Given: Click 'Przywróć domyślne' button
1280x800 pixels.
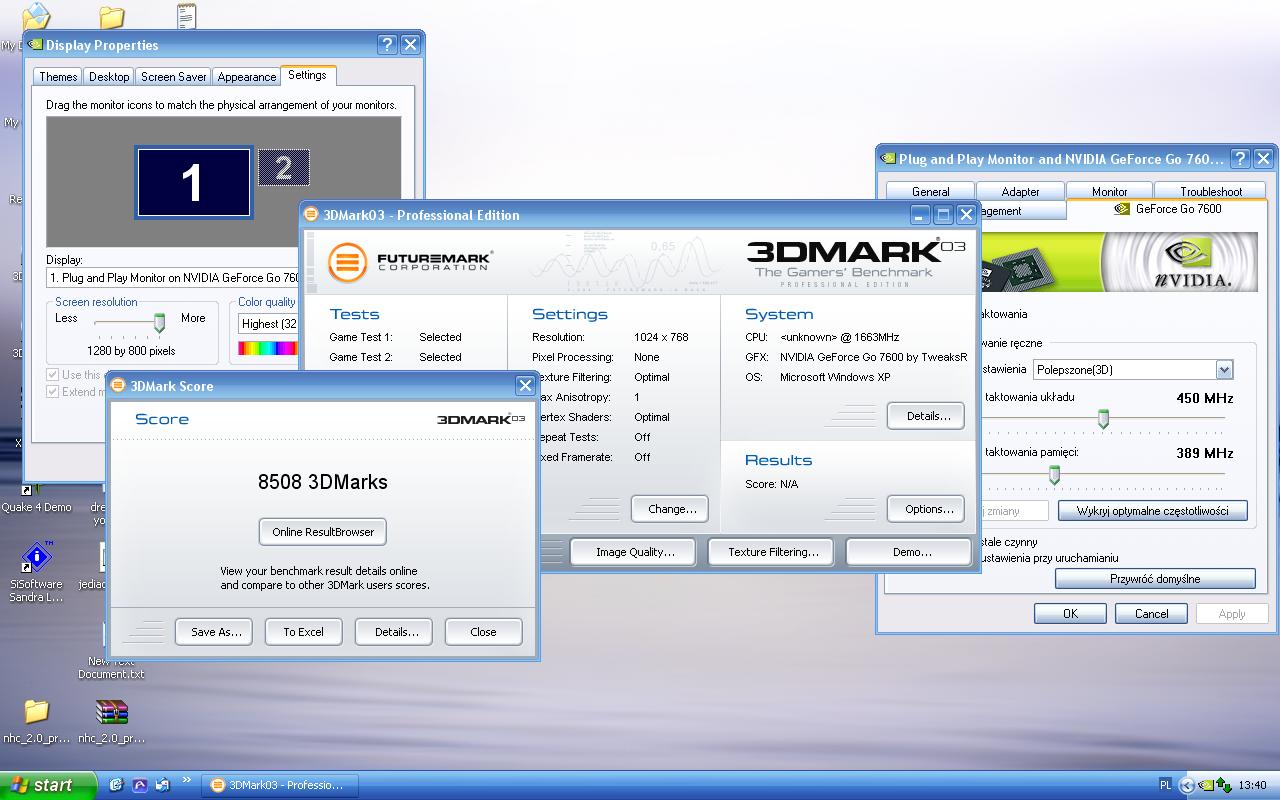Looking at the screenshot, I should click(x=1155, y=579).
